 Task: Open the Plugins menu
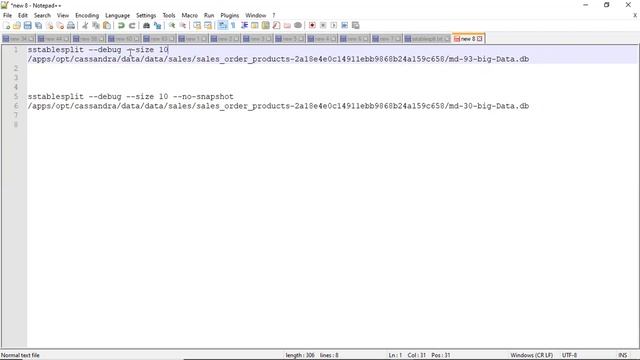coord(229,15)
